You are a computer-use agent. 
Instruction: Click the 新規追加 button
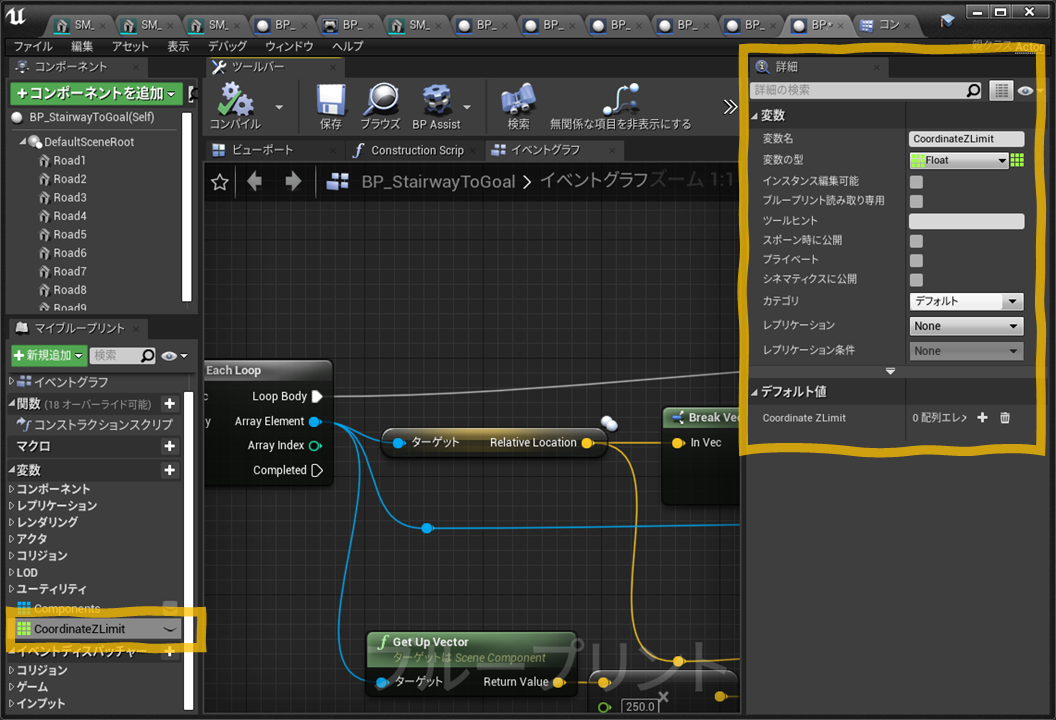48,355
